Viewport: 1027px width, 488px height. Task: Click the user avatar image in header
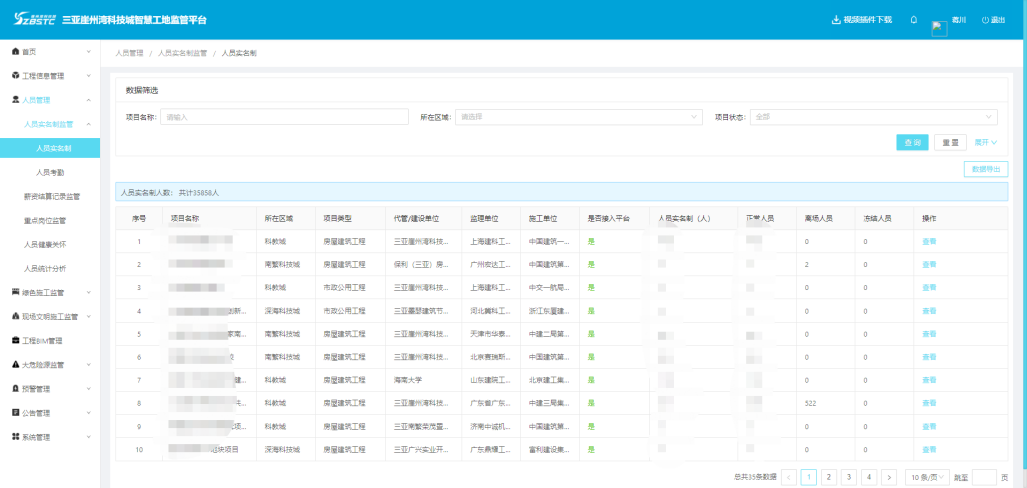(939, 27)
